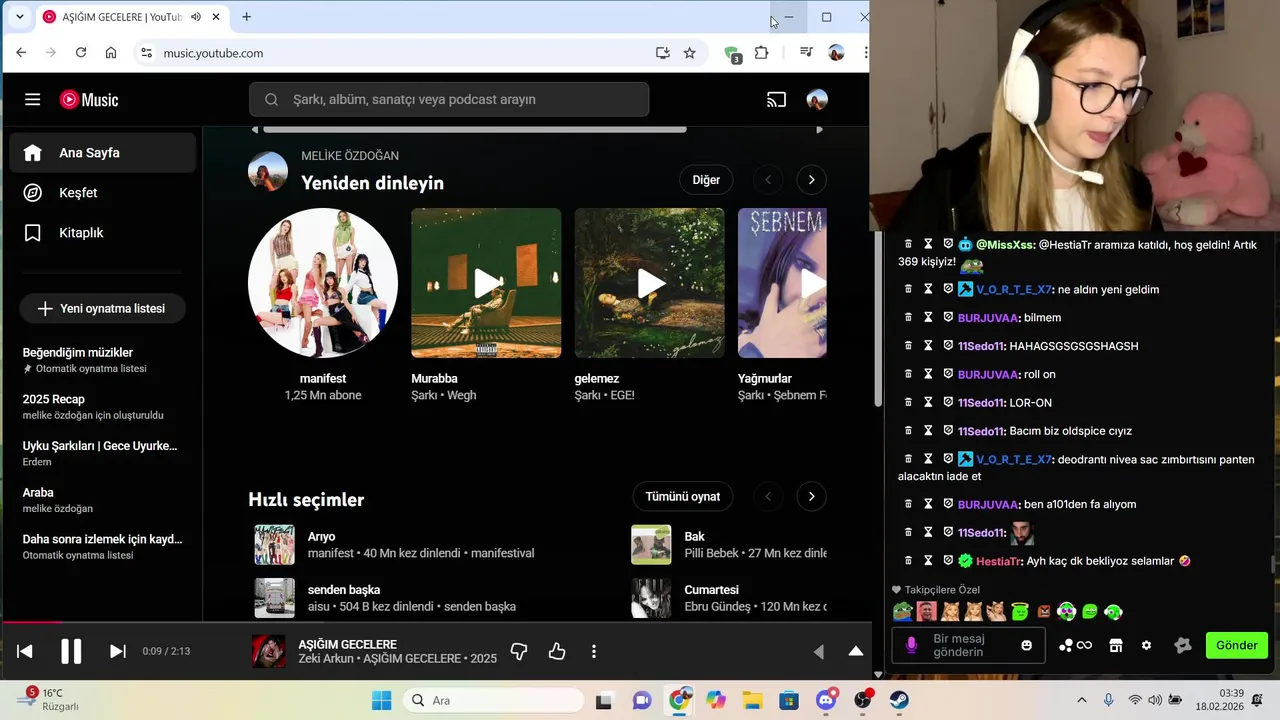Open the Uyku Şarkıları playlist

(103, 453)
